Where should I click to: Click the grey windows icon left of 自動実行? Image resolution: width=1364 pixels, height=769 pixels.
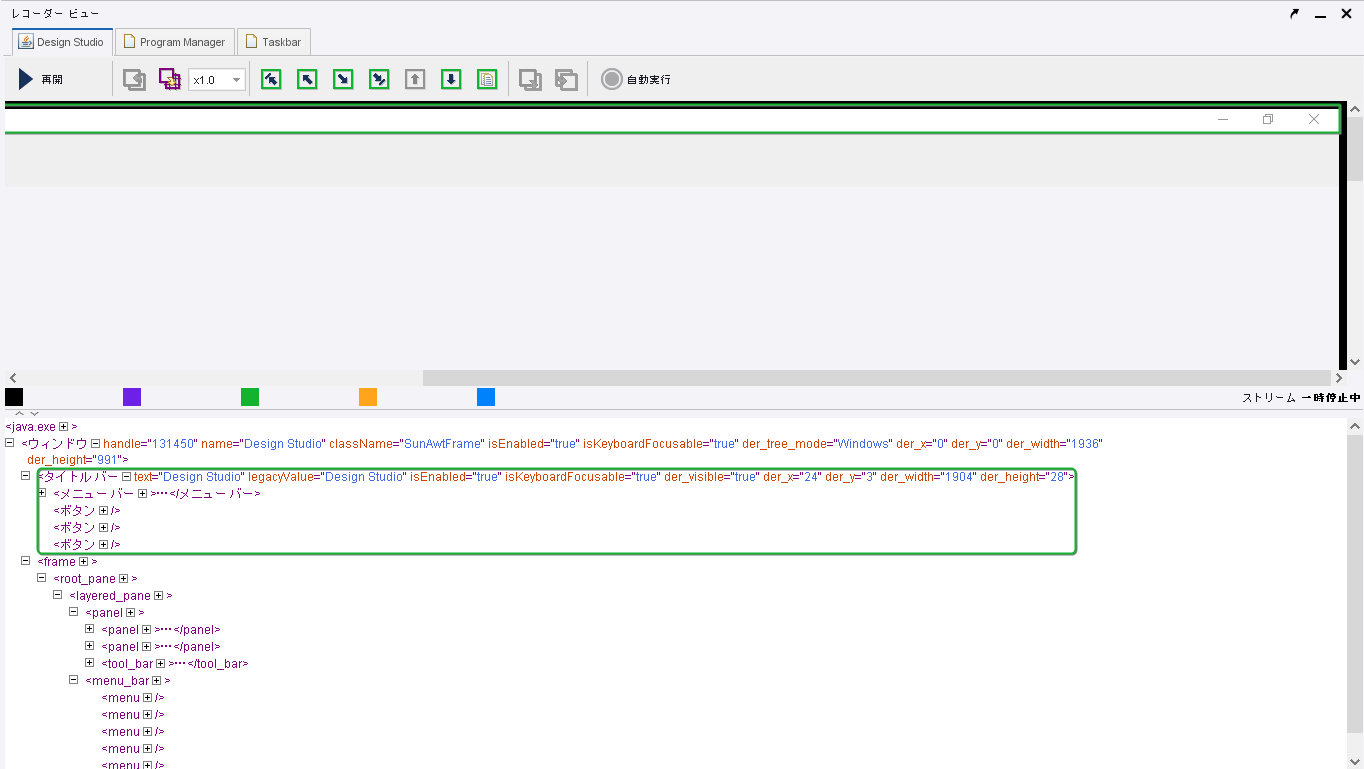(567, 79)
